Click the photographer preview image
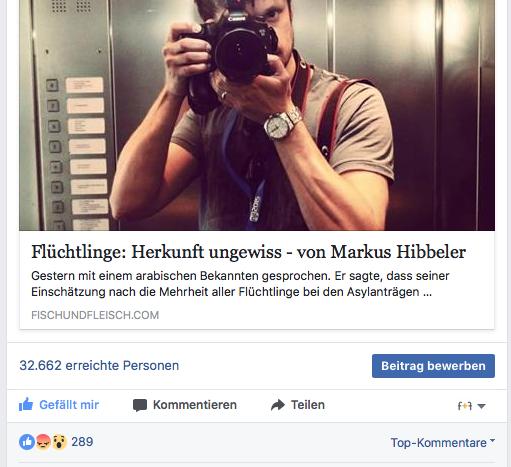The height and width of the screenshot is (467, 511). coord(257,115)
